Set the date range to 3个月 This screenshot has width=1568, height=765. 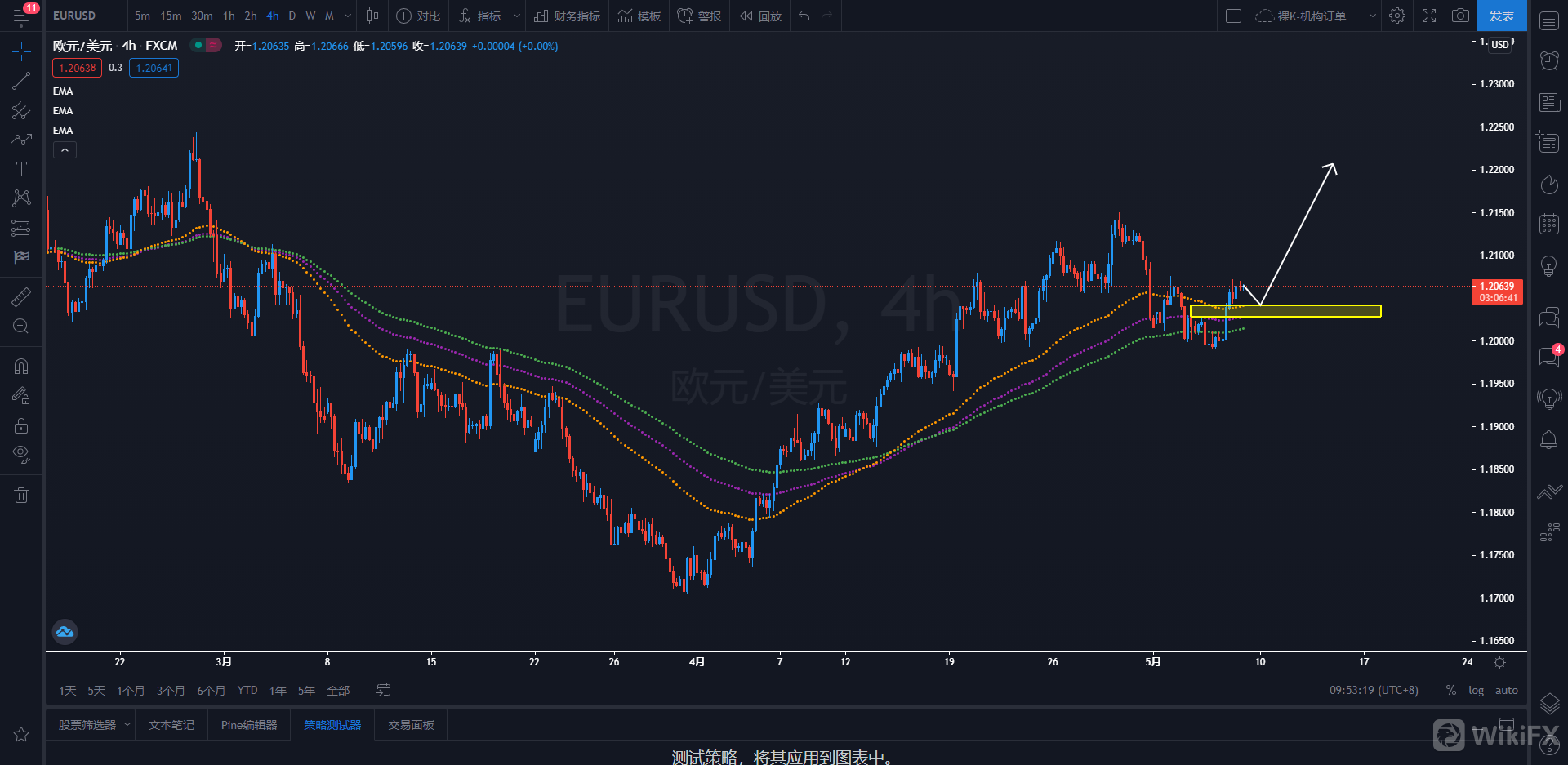171,691
